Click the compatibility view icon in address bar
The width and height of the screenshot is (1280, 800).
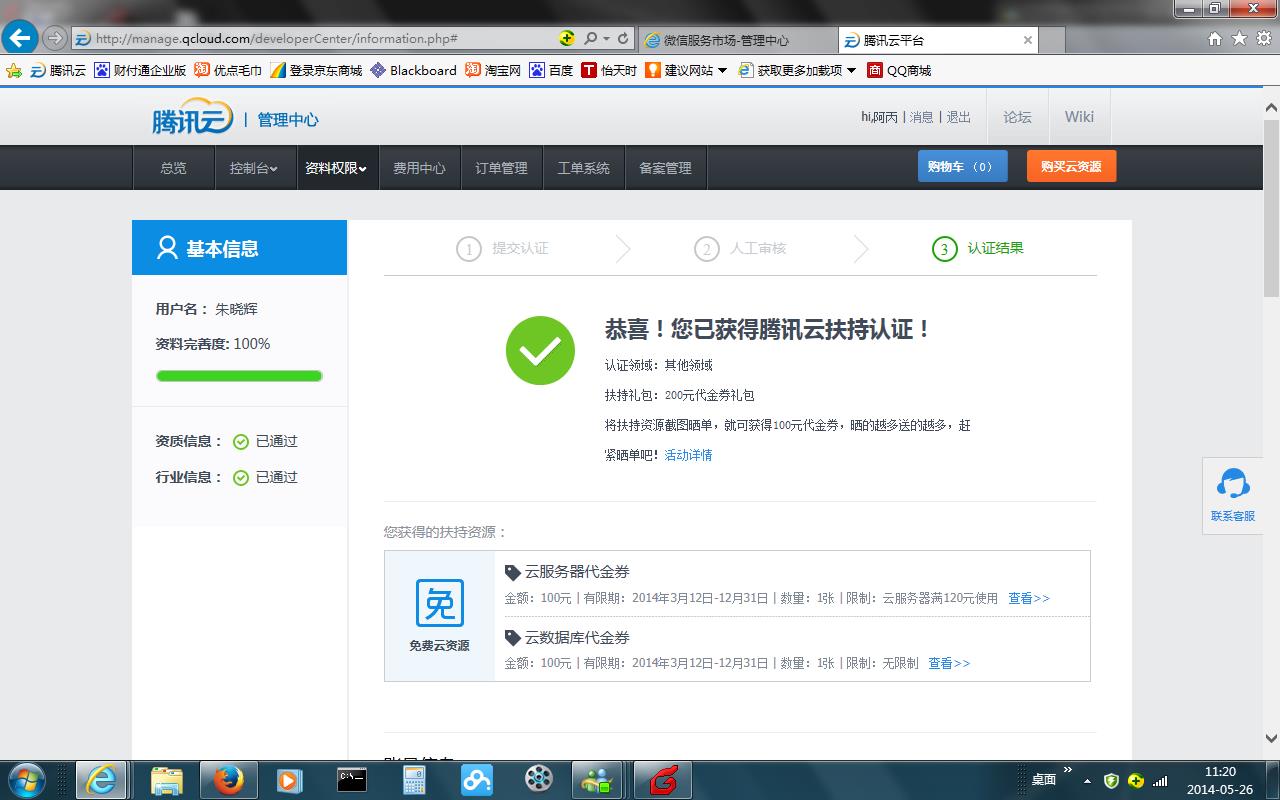tap(567, 39)
